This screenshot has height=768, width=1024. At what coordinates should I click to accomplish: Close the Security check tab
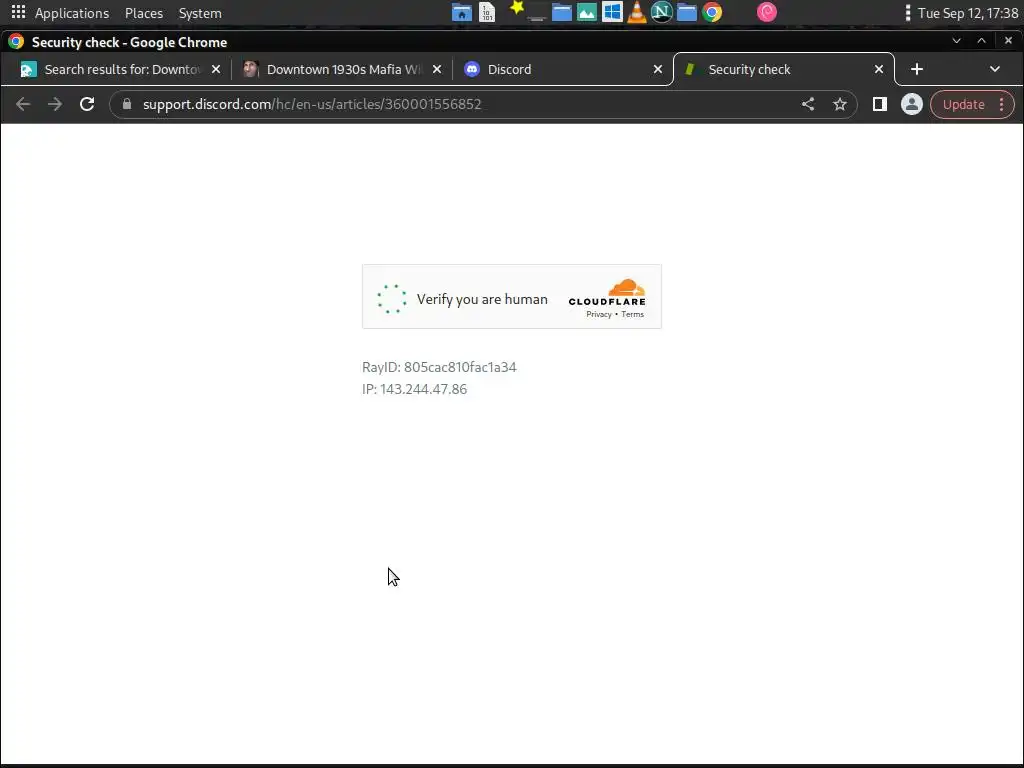pyautogui.click(x=879, y=69)
